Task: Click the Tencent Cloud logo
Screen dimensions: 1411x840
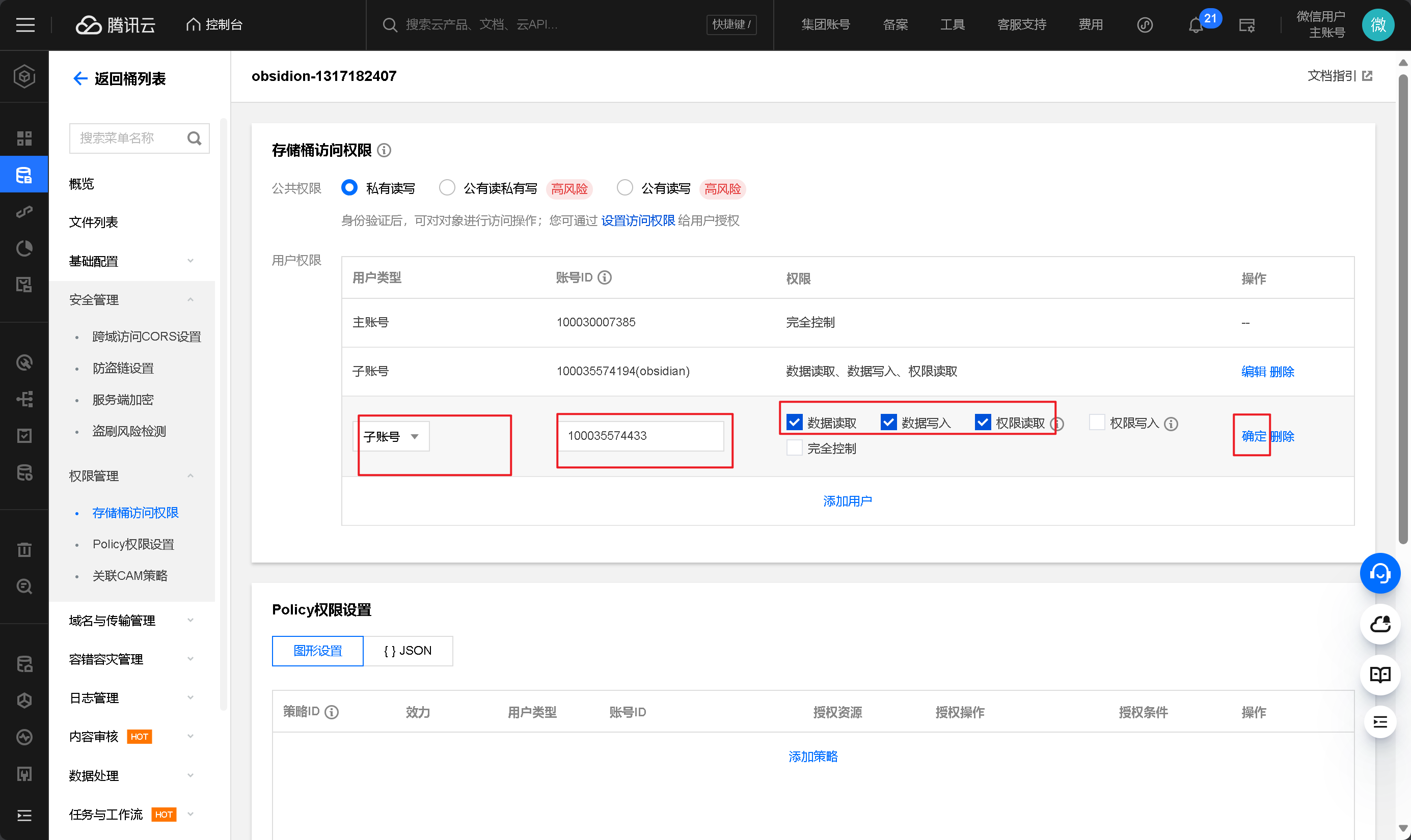Action: (x=116, y=25)
